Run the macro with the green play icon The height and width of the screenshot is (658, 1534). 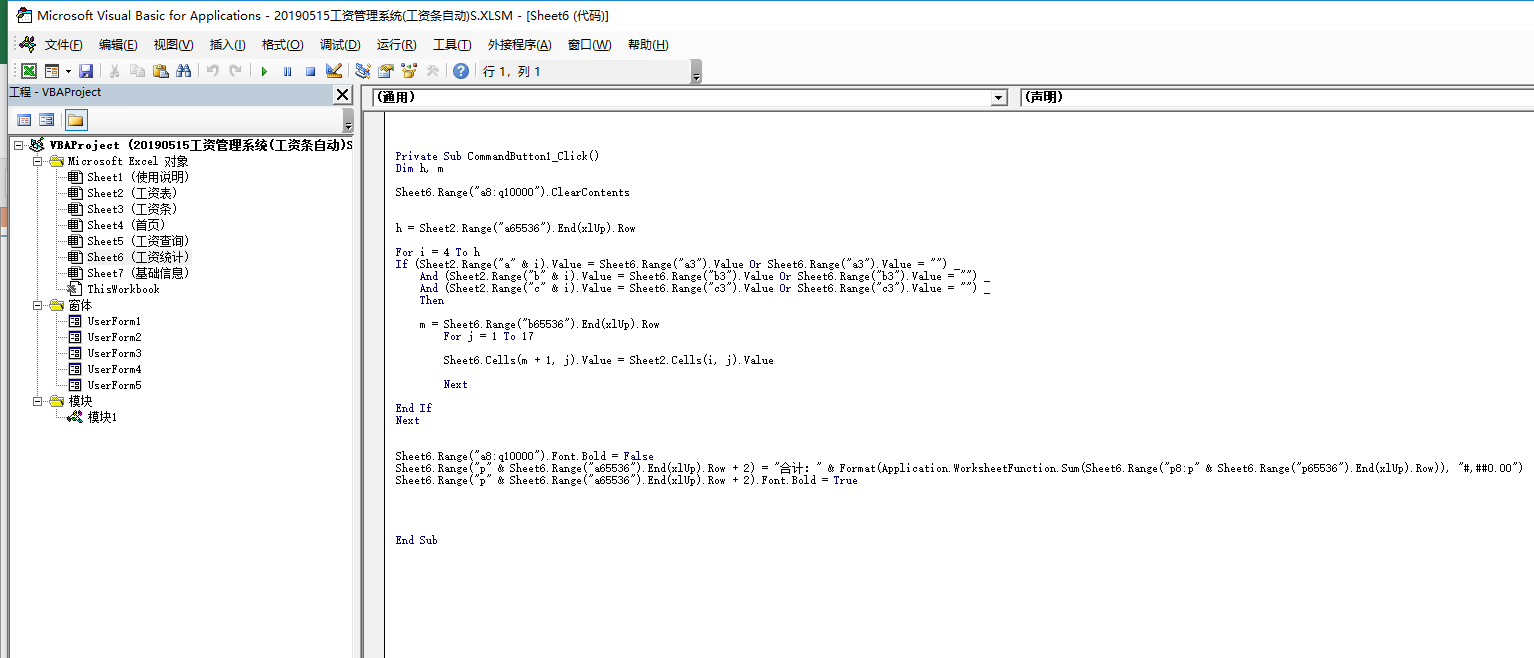point(264,71)
